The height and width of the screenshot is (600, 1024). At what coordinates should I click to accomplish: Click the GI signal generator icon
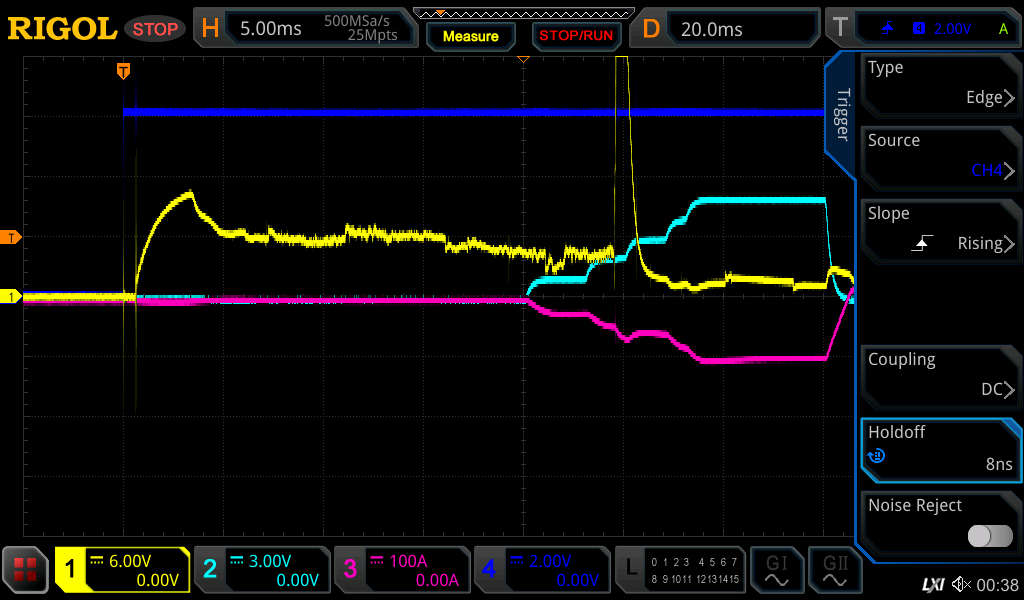(x=776, y=570)
